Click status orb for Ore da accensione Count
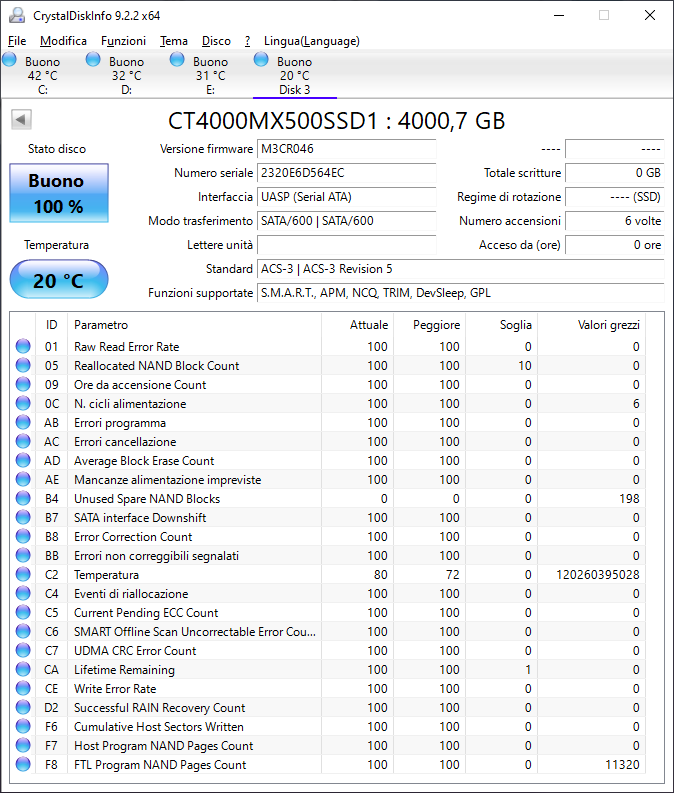Viewport: 674px width, 793px height. 23,384
